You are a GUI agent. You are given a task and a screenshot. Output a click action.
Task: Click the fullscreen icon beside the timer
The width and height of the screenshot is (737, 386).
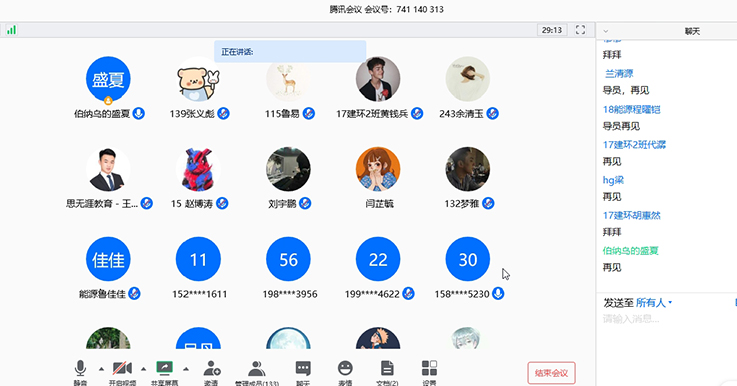580,30
